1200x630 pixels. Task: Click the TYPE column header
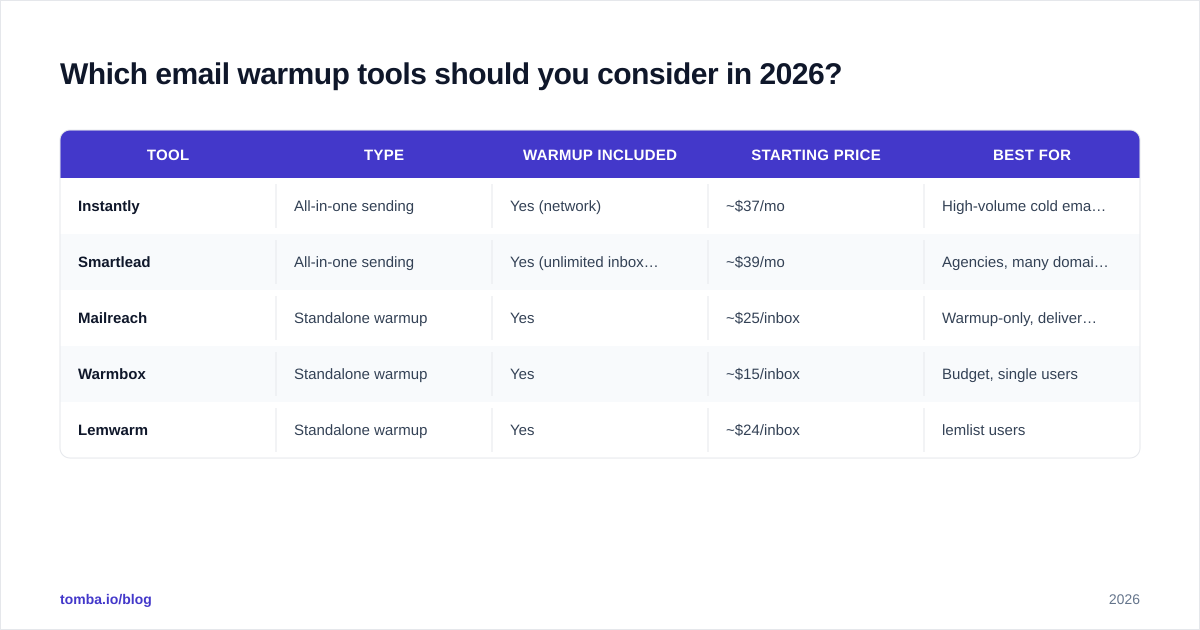coord(384,155)
